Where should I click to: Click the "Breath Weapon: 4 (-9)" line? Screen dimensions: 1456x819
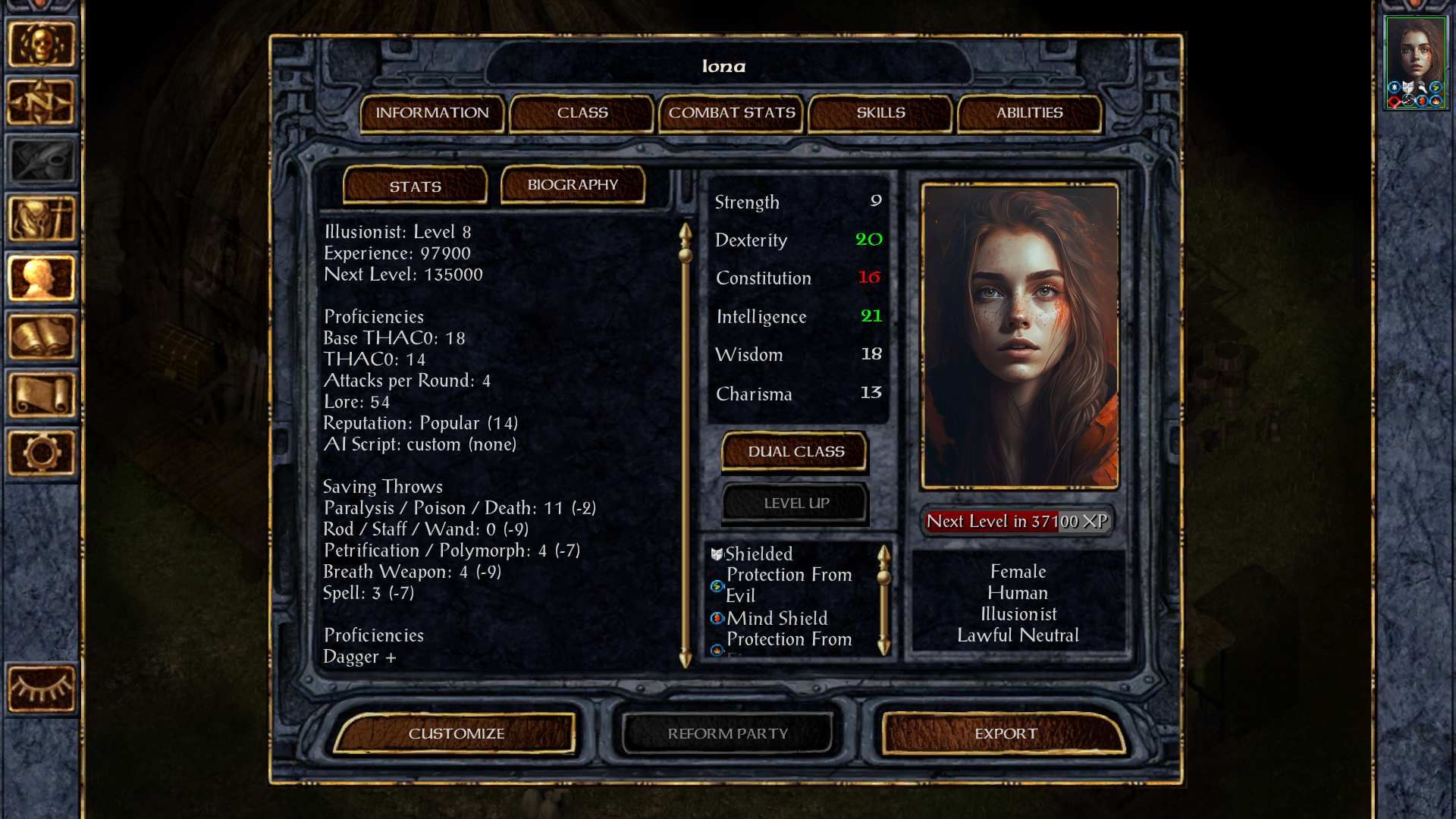413,572
